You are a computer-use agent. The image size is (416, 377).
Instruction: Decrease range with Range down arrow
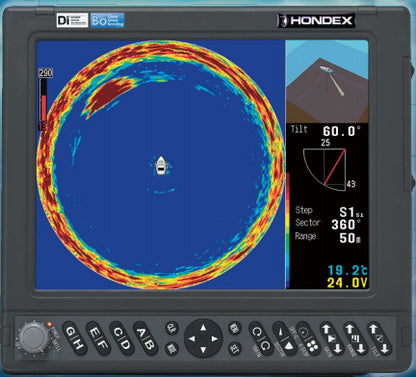(360, 348)
